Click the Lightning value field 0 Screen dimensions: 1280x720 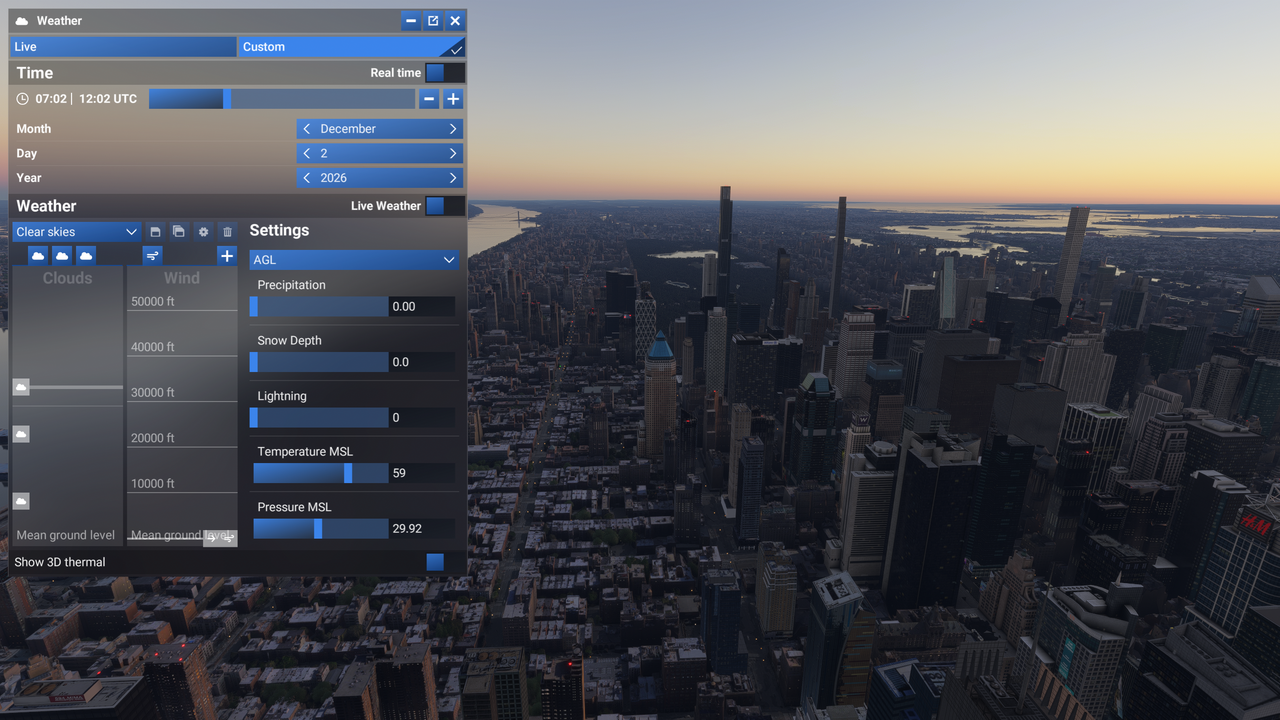pos(422,418)
